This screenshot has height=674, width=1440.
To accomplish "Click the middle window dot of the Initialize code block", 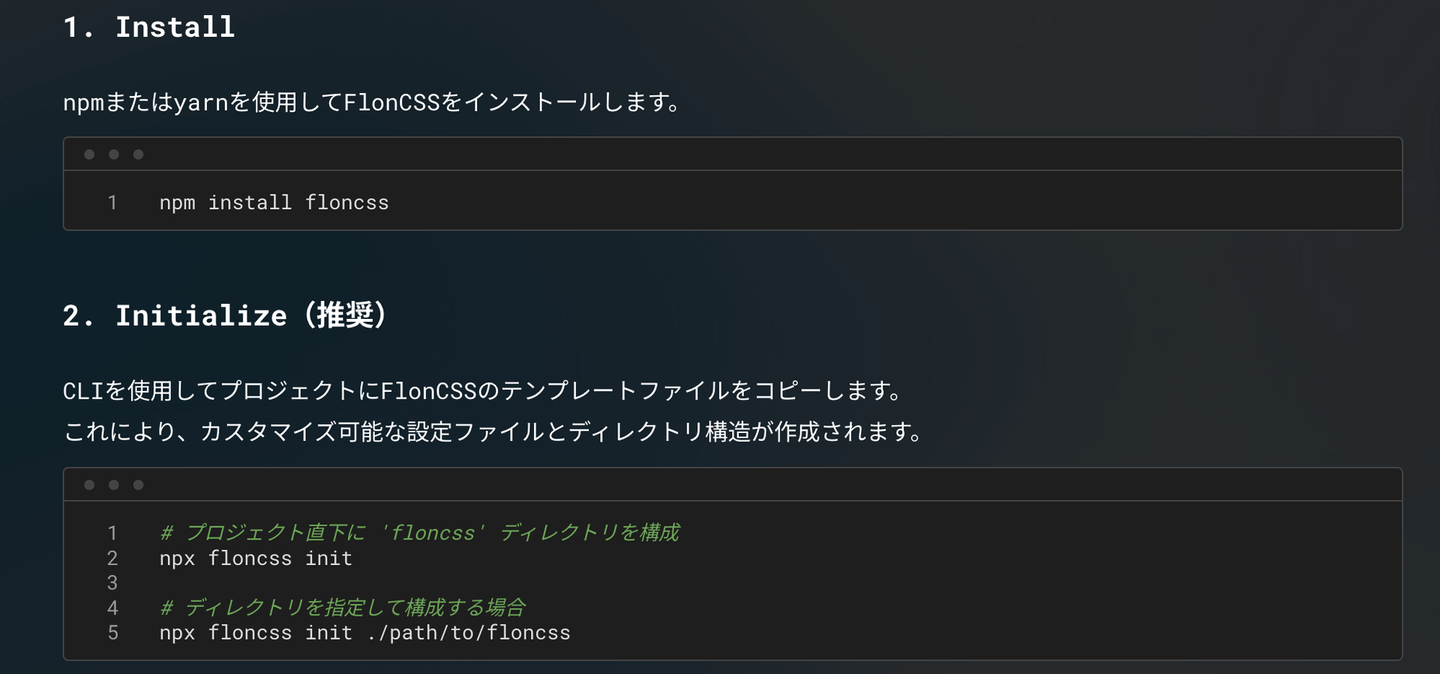I will point(113,485).
